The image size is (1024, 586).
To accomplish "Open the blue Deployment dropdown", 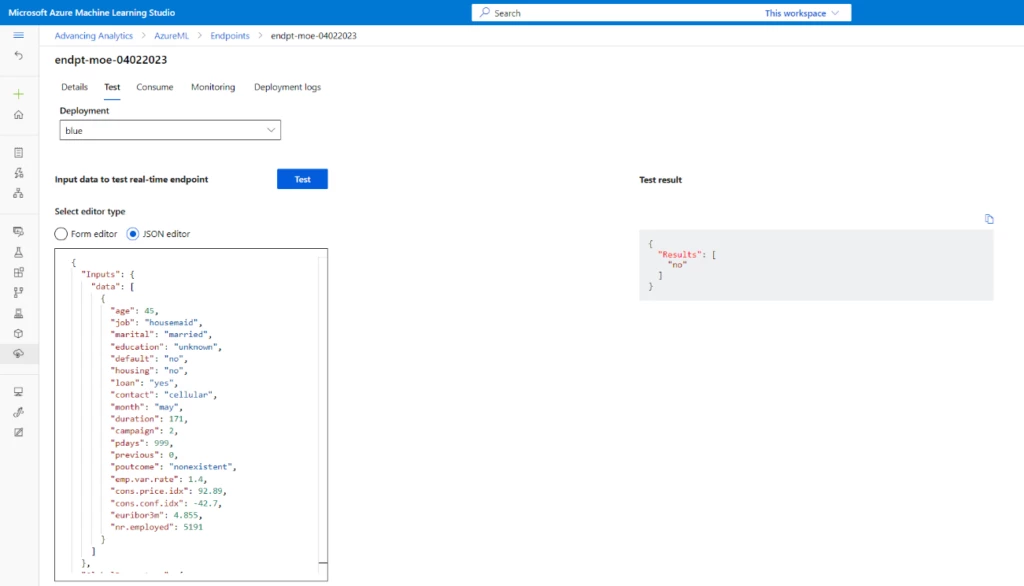I will 170,130.
